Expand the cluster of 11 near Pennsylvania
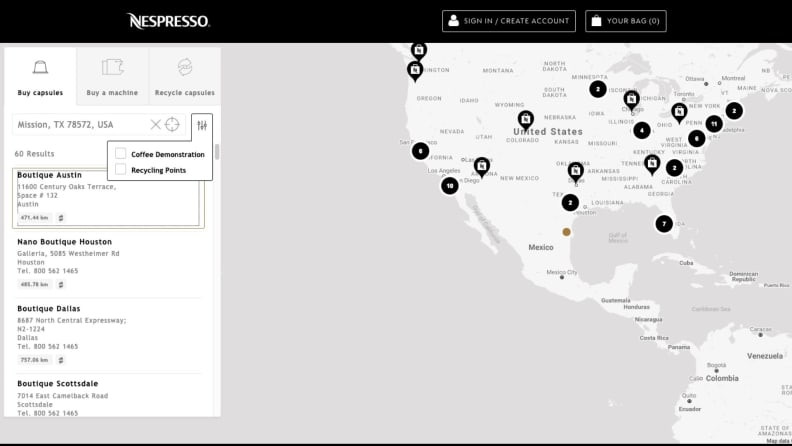This screenshot has width=792, height=446. tap(714, 124)
